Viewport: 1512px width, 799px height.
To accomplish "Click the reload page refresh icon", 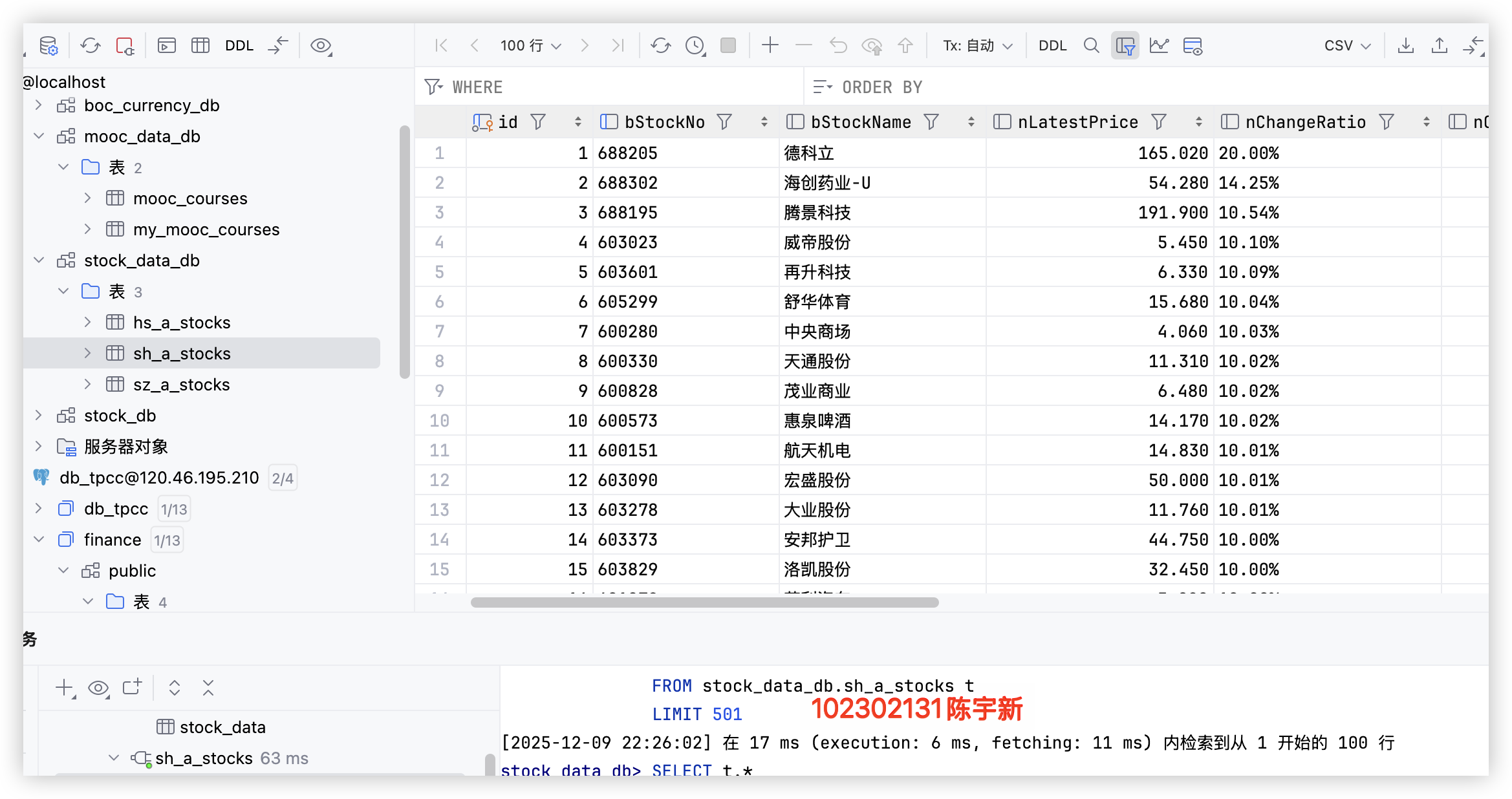I will click(x=660, y=46).
